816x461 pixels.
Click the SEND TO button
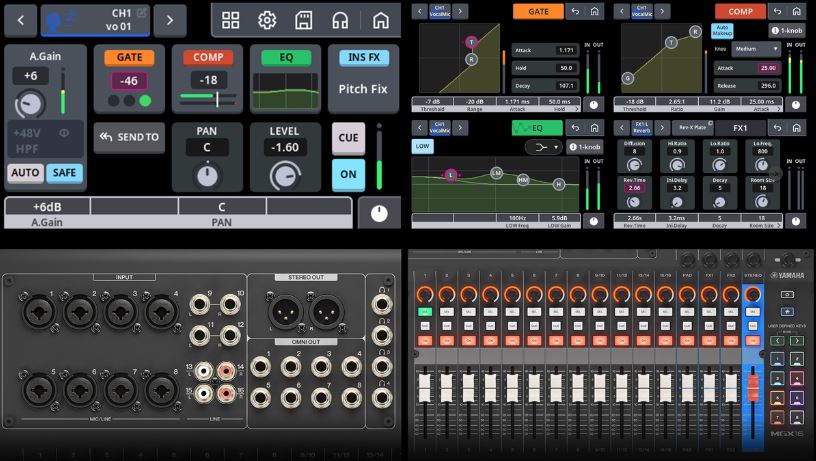(x=129, y=137)
